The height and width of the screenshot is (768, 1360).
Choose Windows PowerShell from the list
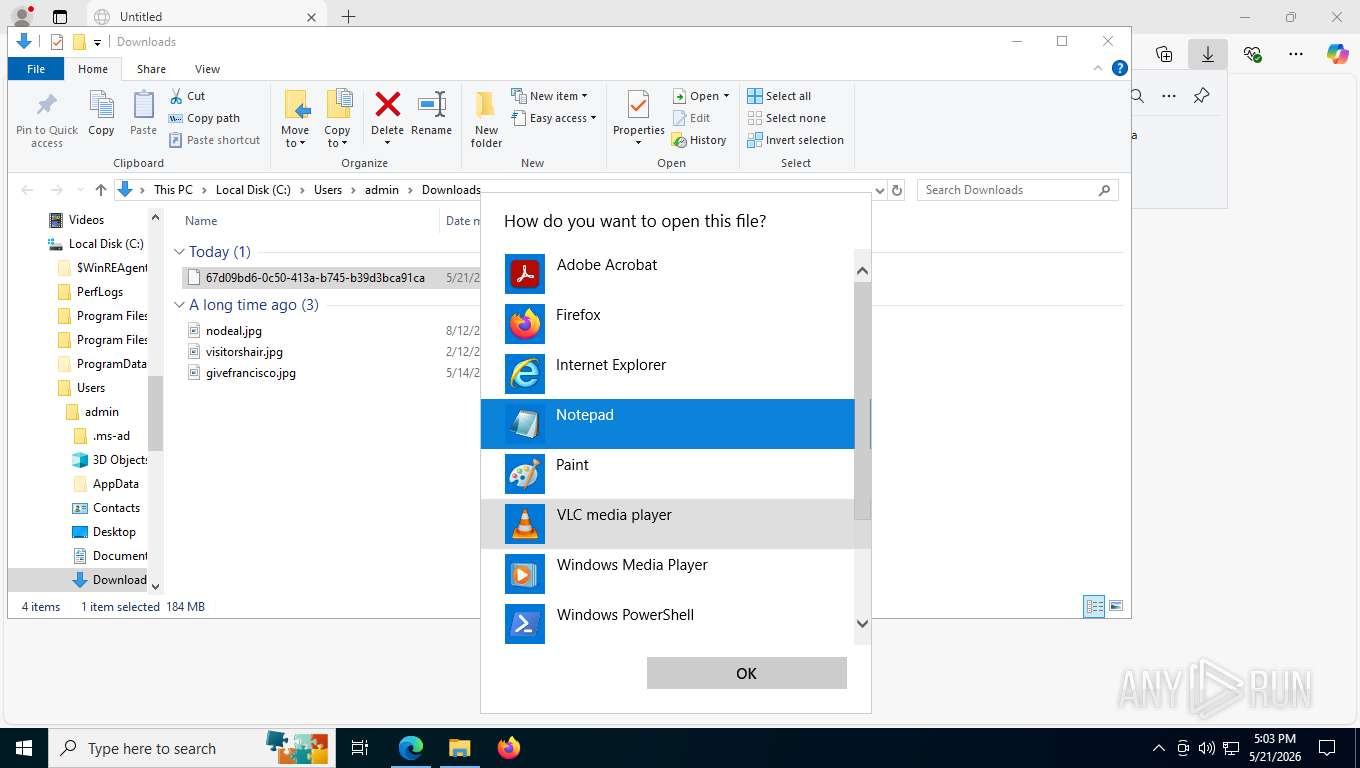point(667,623)
